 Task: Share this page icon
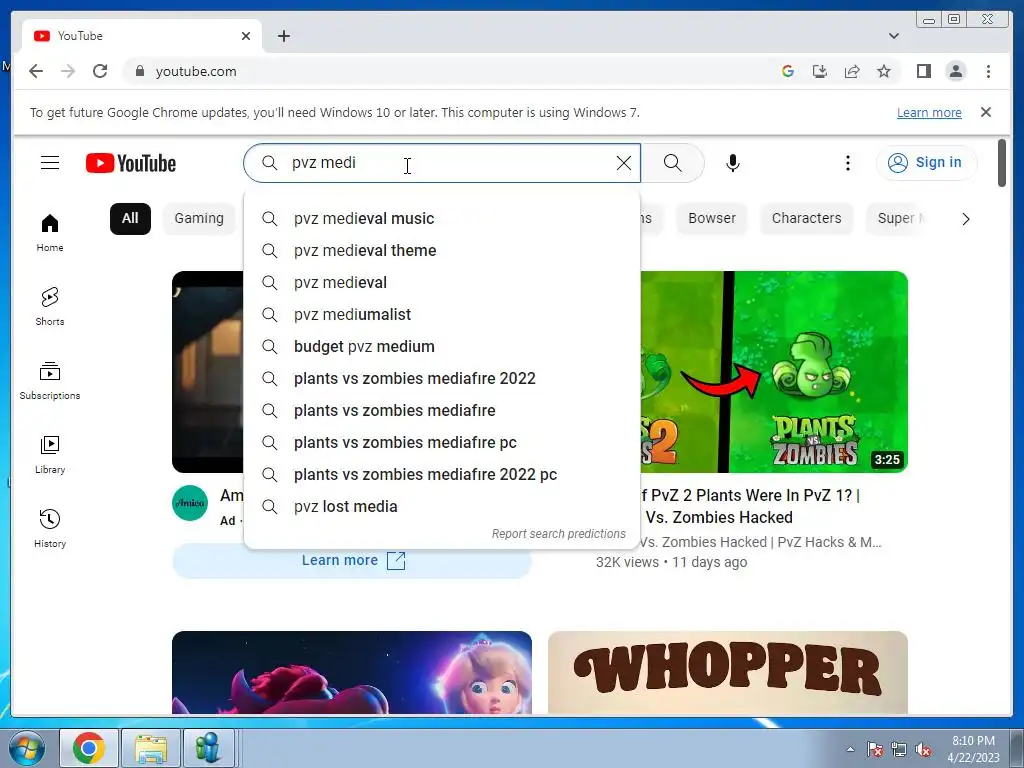[852, 71]
